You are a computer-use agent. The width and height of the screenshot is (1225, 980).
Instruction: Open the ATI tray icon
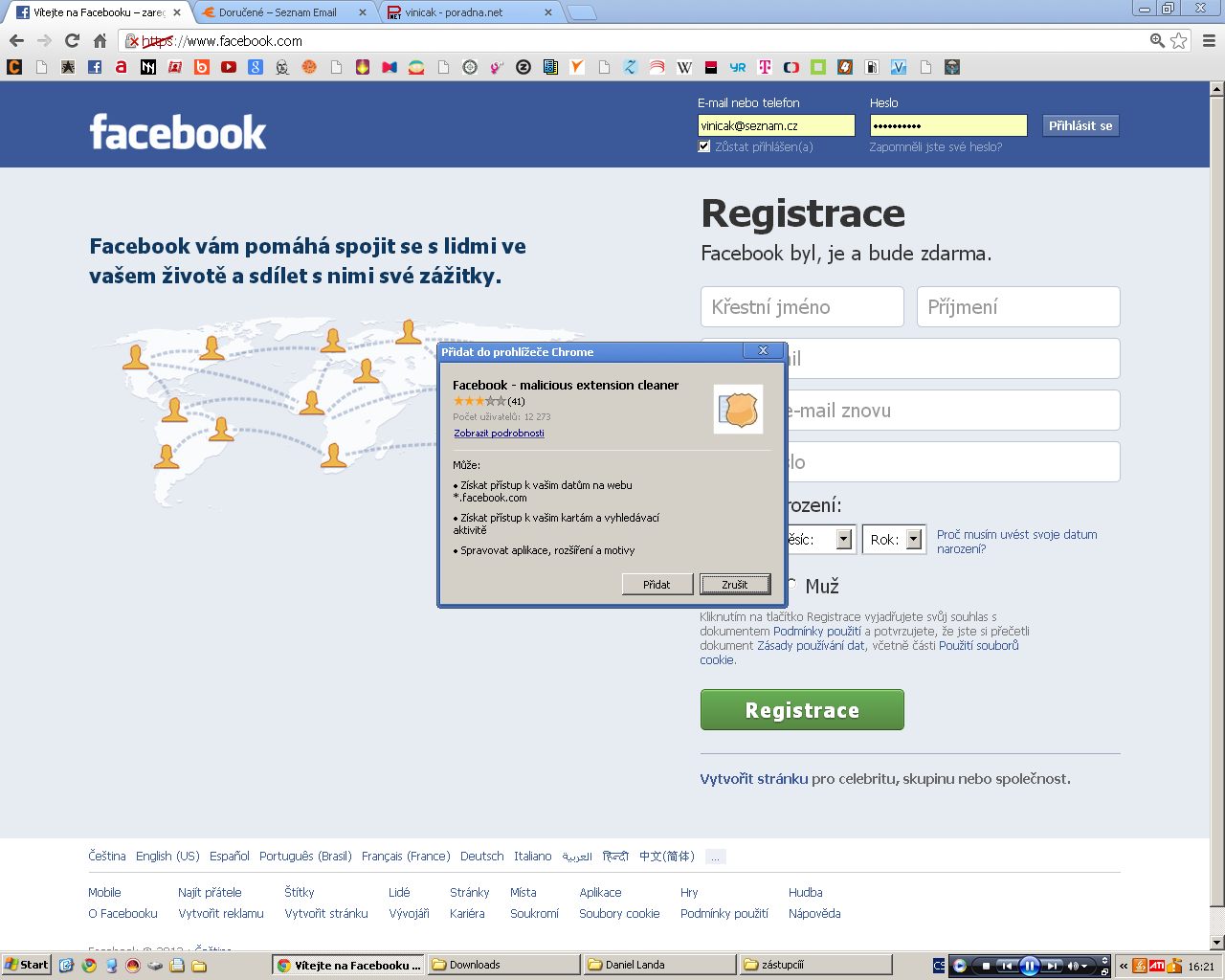pyautogui.click(x=1157, y=966)
